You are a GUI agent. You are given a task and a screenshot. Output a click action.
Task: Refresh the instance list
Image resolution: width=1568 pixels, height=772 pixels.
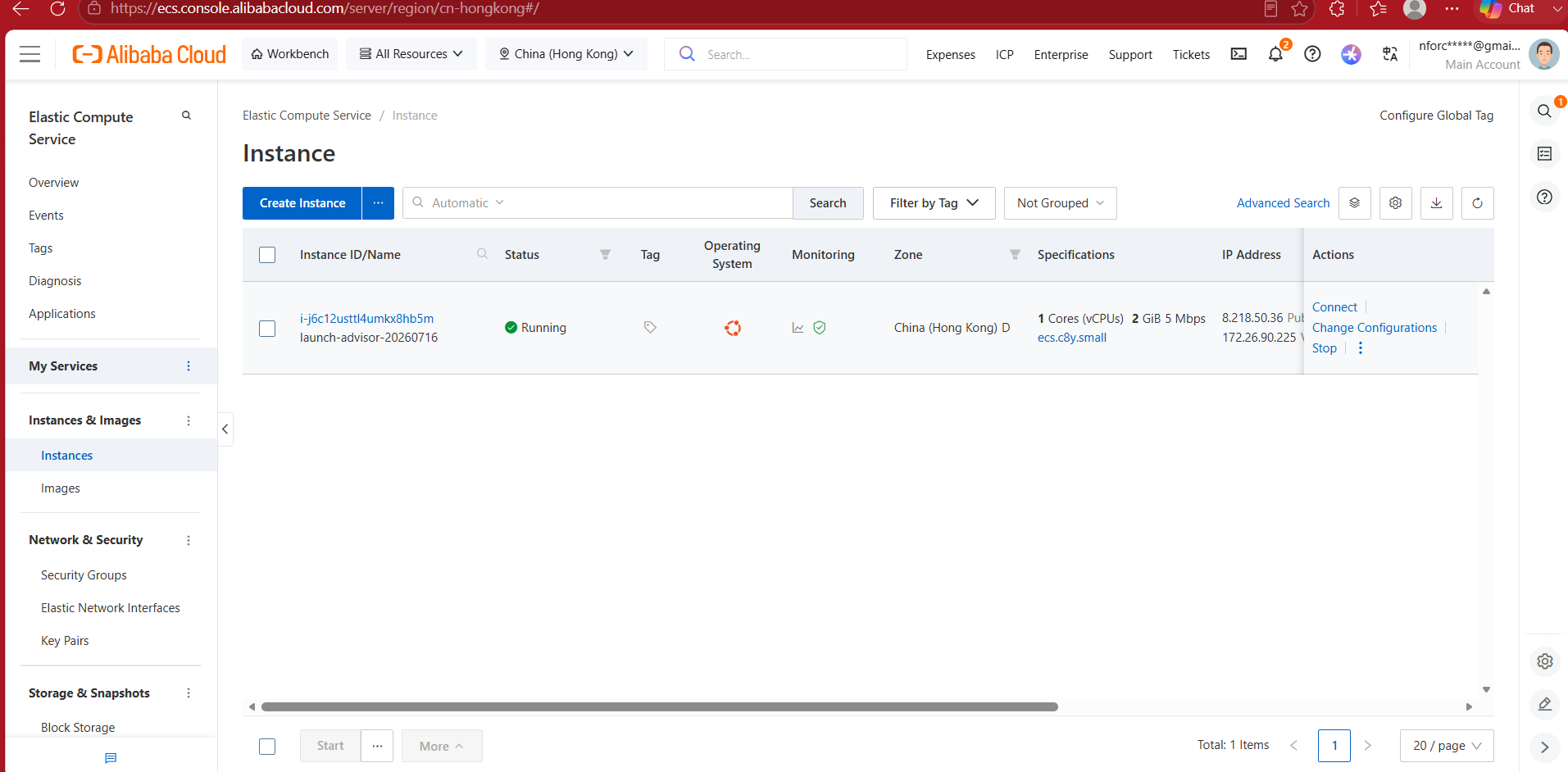pyautogui.click(x=1478, y=203)
